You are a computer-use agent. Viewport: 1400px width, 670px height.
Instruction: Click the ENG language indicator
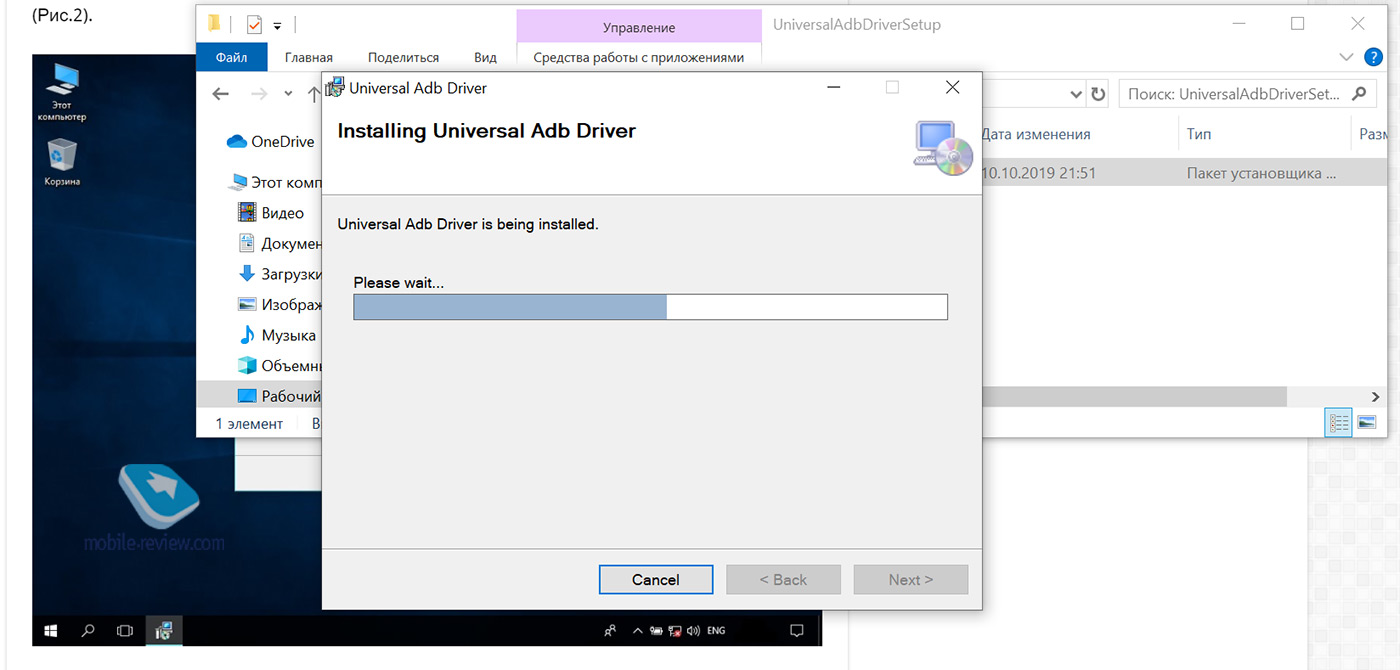coord(716,631)
